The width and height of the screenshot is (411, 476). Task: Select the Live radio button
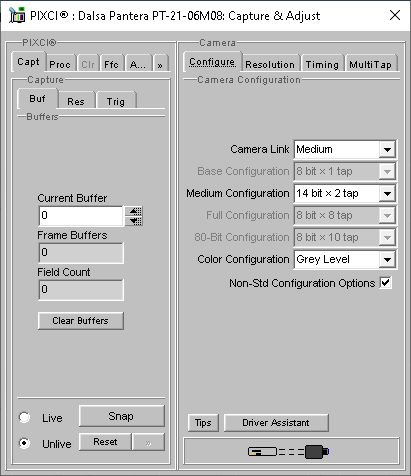coord(25,417)
